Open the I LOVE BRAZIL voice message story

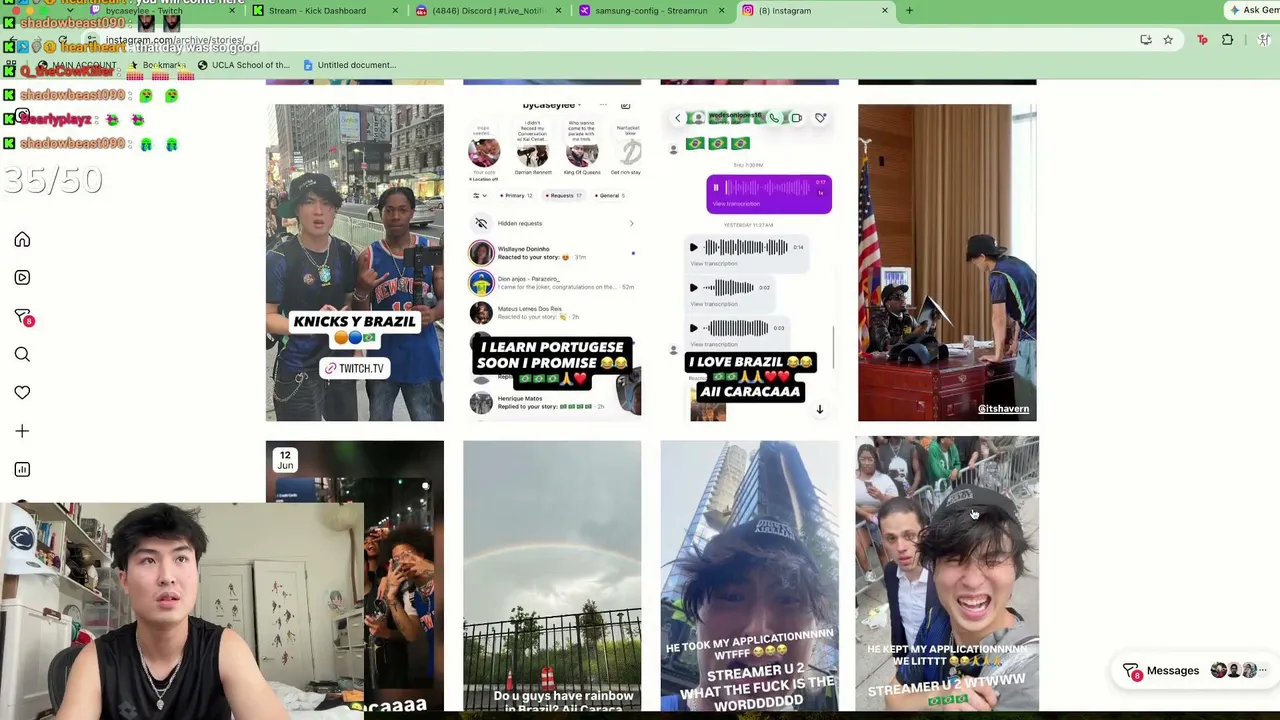click(x=750, y=262)
